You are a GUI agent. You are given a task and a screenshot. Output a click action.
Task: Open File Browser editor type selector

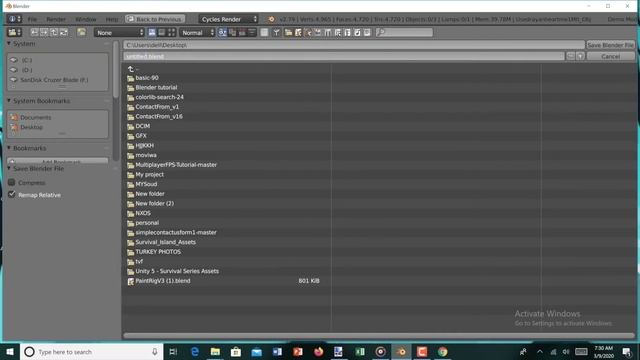coord(14,32)
